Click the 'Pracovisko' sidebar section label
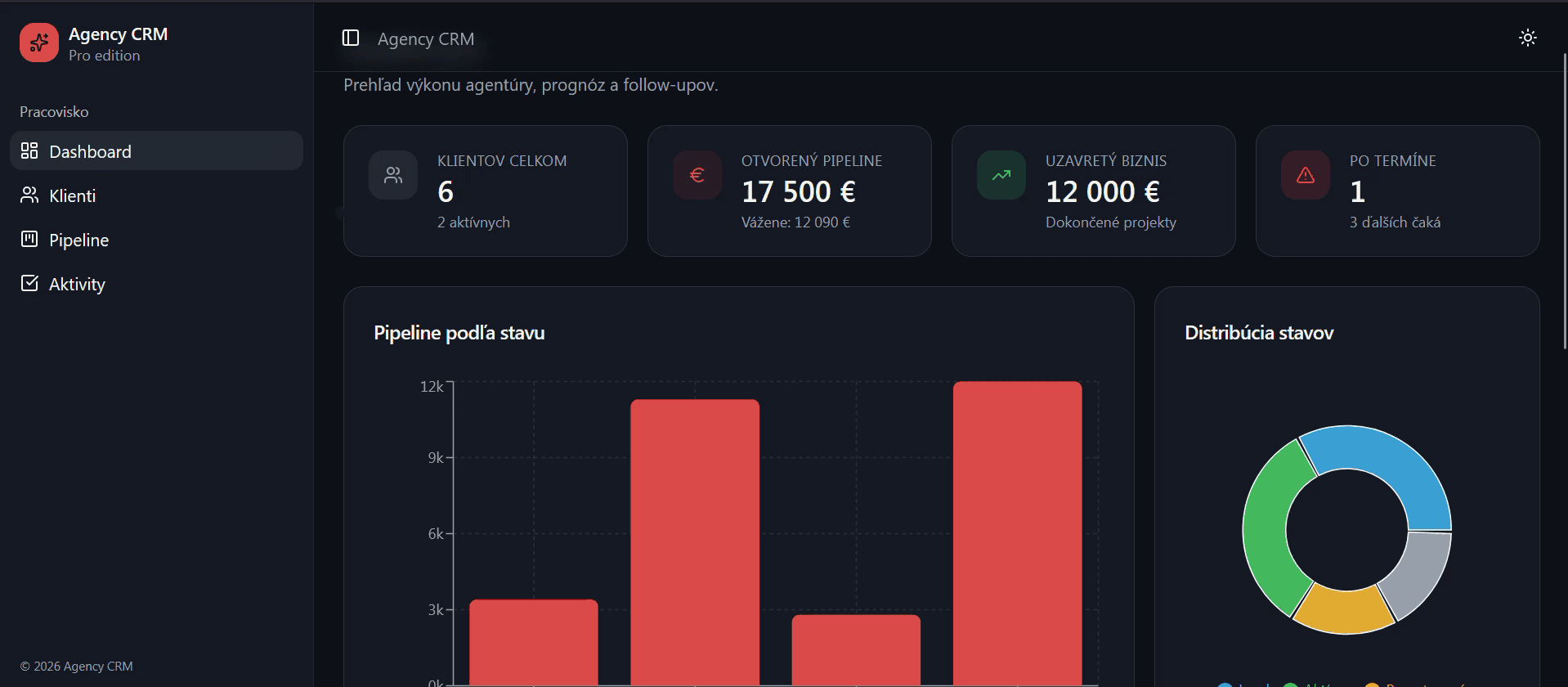The width and height of the screenshot is (1568, 687). point(54,111)
